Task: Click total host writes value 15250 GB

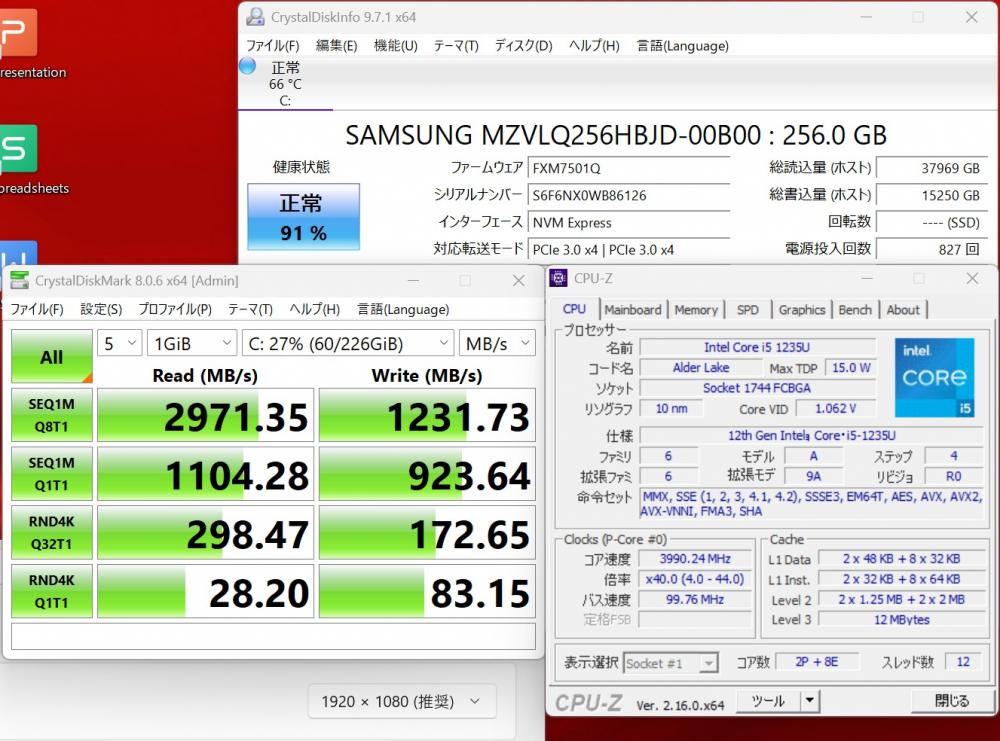Action: [932, 195]
